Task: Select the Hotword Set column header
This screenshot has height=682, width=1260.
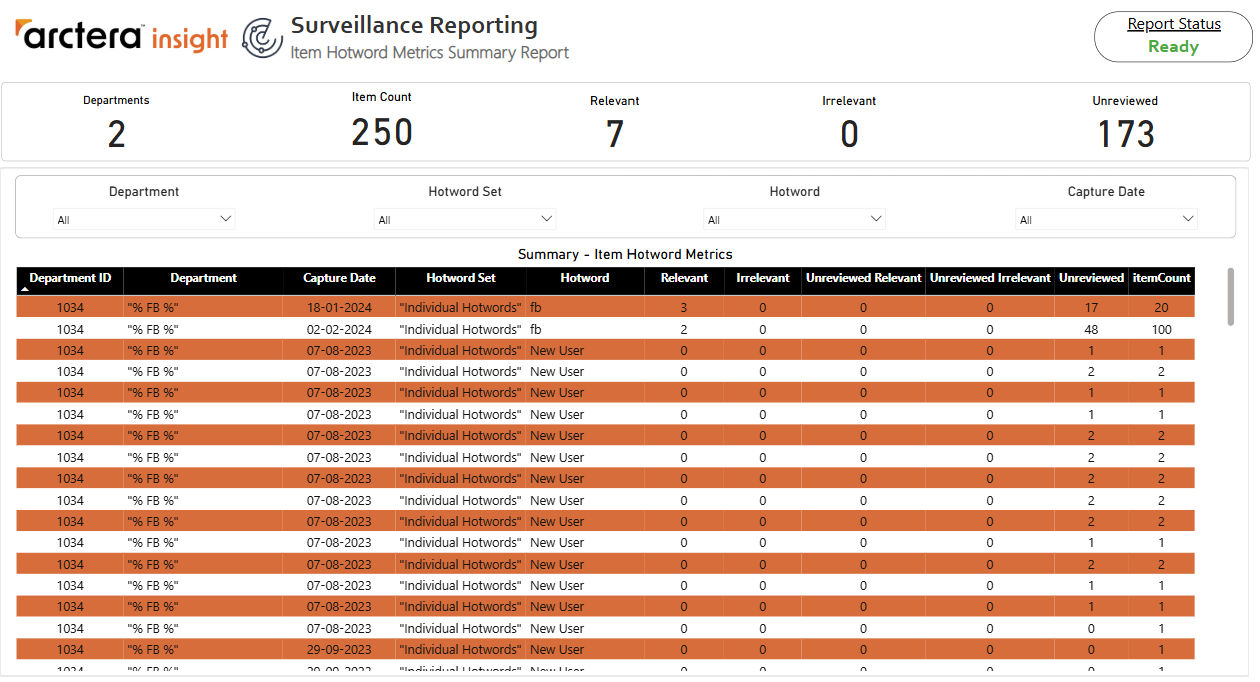Action: 461,278
